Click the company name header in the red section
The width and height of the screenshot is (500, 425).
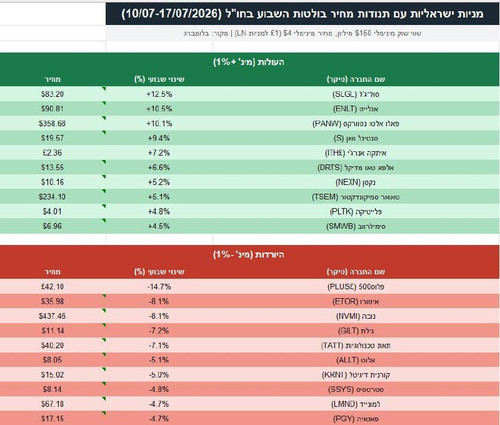coord(356,272)
